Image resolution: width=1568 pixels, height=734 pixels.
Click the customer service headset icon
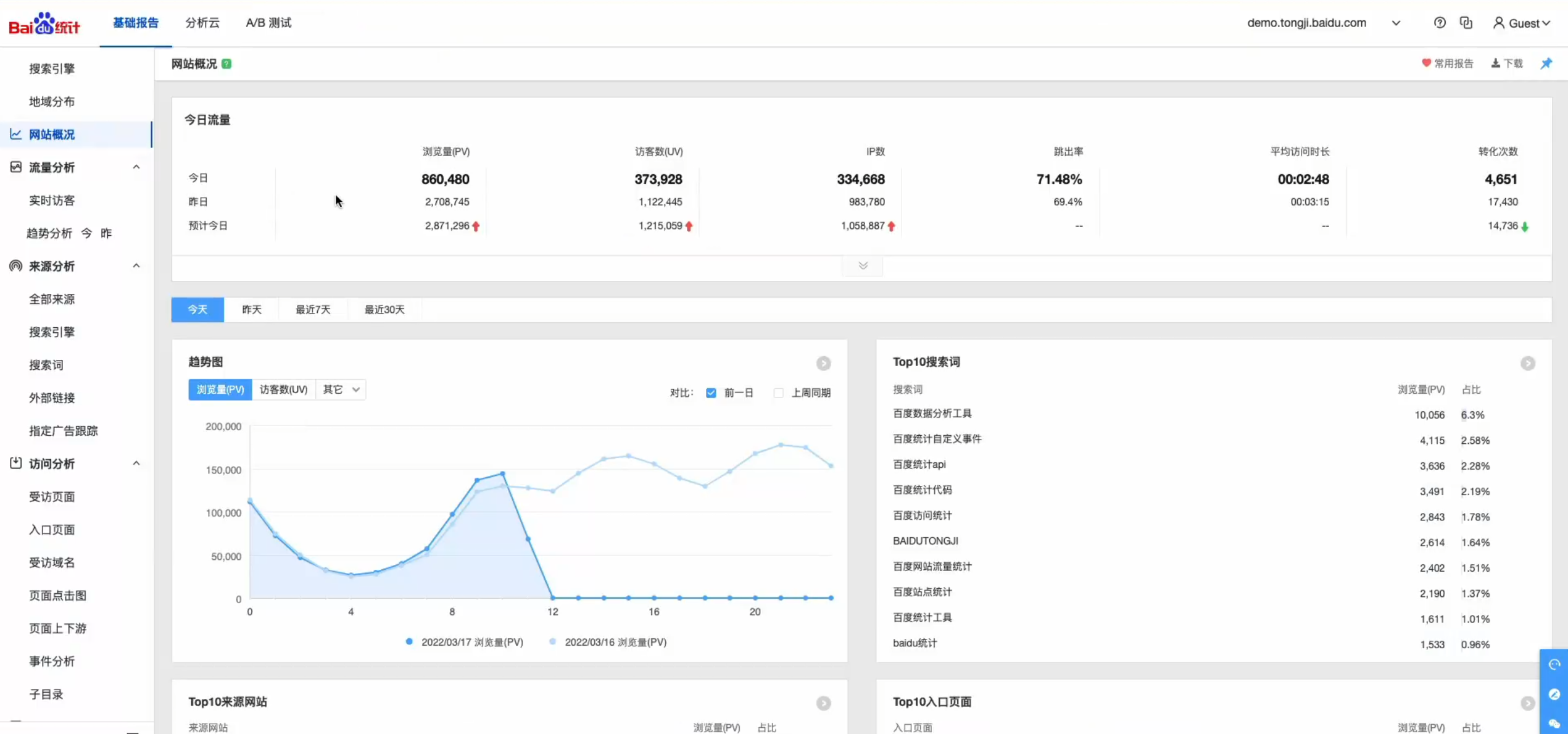[x=1554, y=664]
